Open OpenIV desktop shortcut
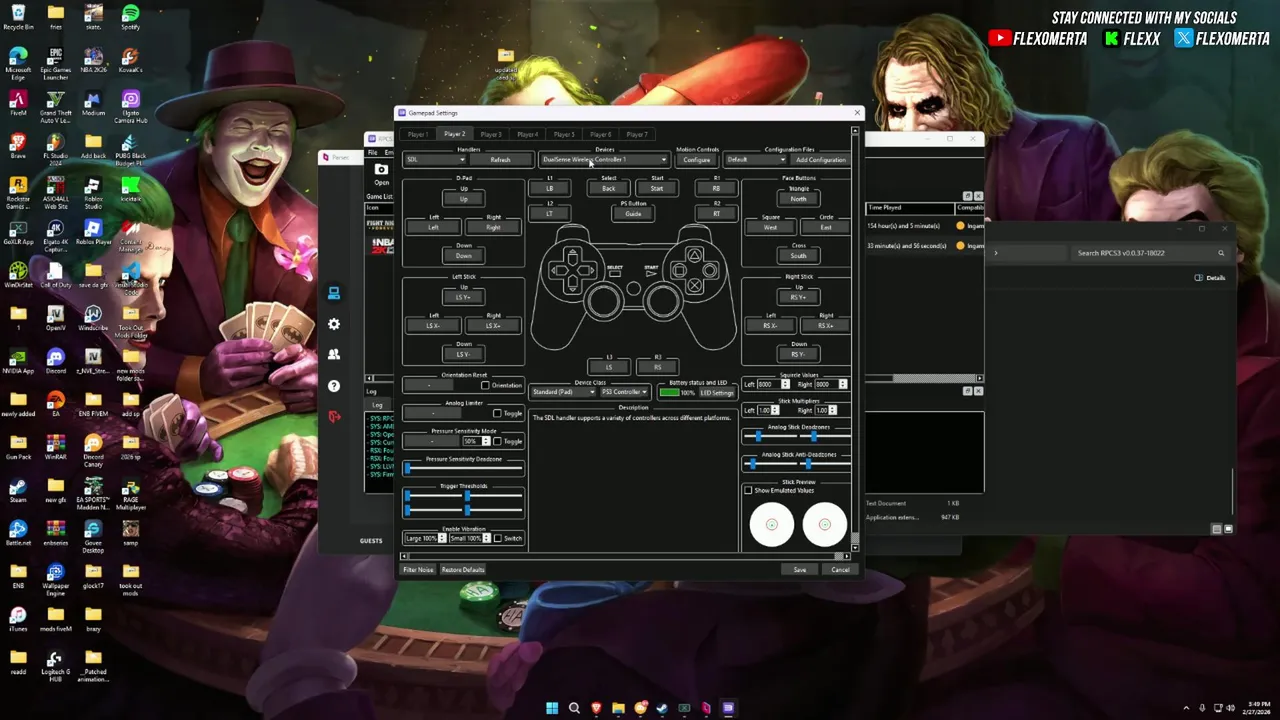This screenshot has height=720, width=1280. (56, 318)
